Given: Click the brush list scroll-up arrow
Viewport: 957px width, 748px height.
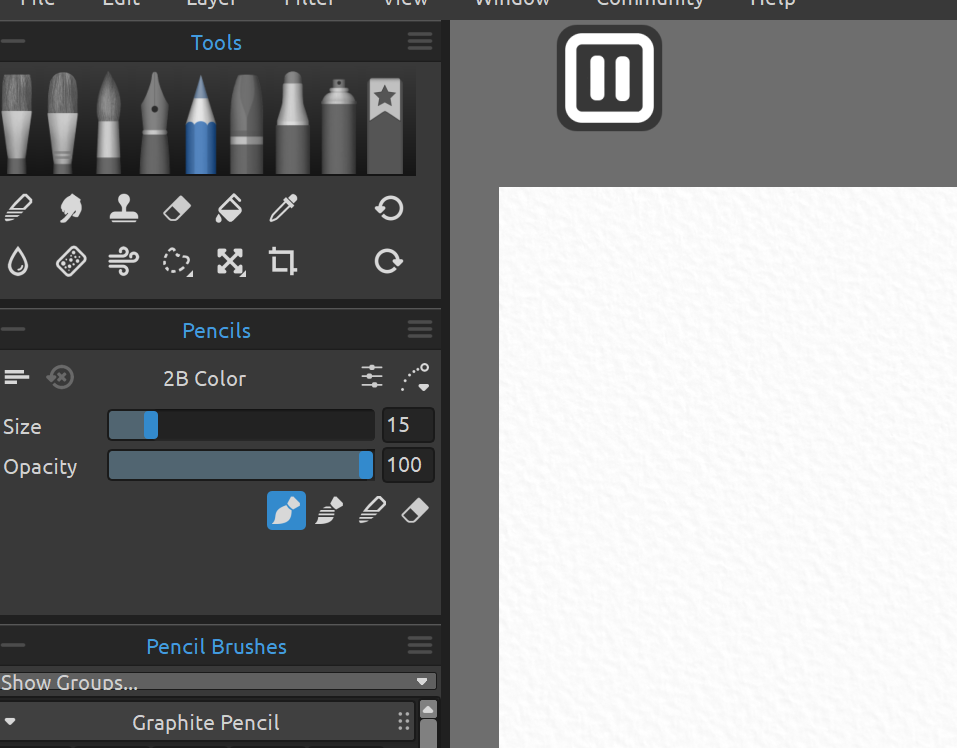Looking at the screenshot, I should coord(428,709).
